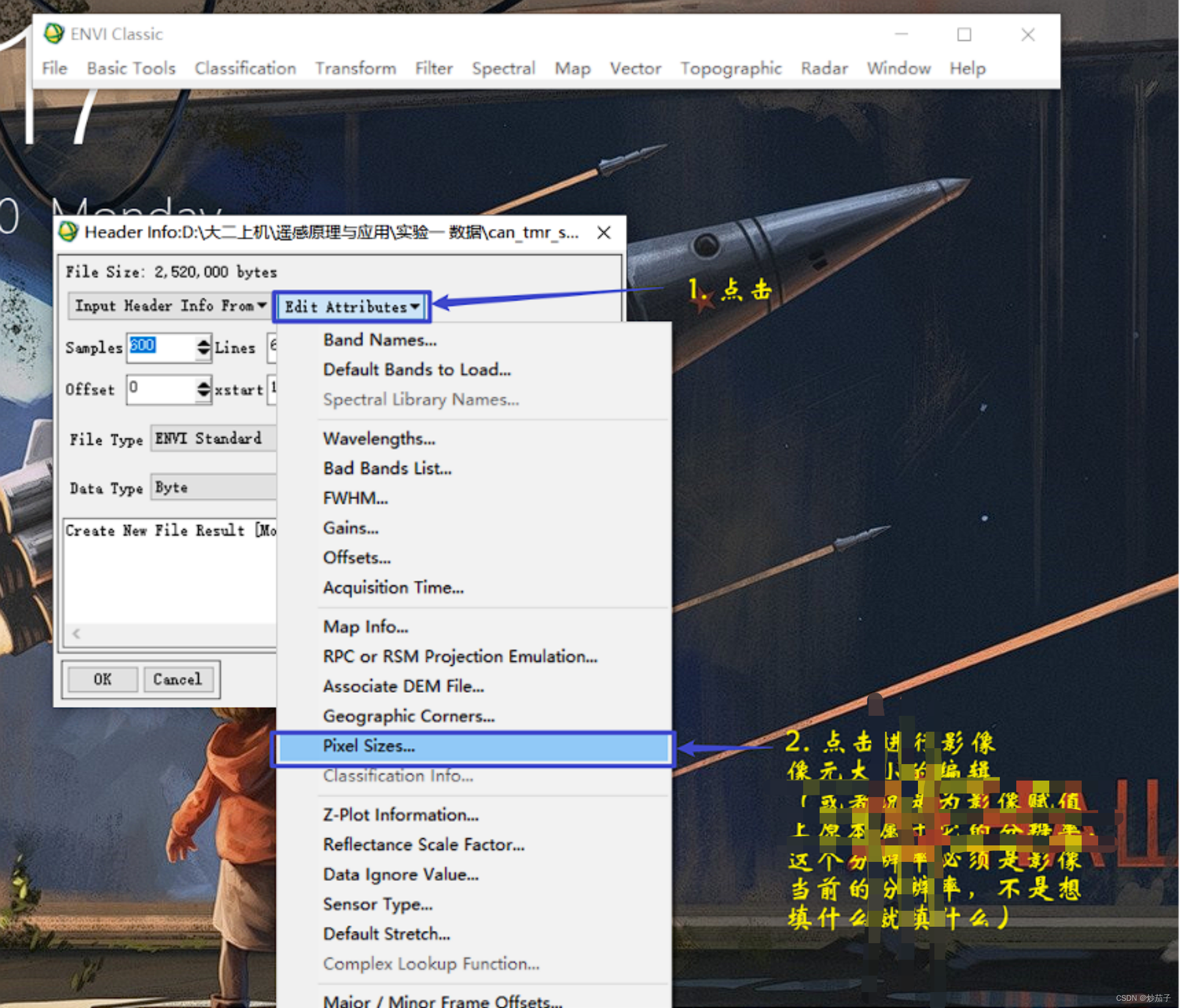The image size is (1180, 1008).
Task: Select Data Ignore Value menu entry
Action: click(400, 874)
